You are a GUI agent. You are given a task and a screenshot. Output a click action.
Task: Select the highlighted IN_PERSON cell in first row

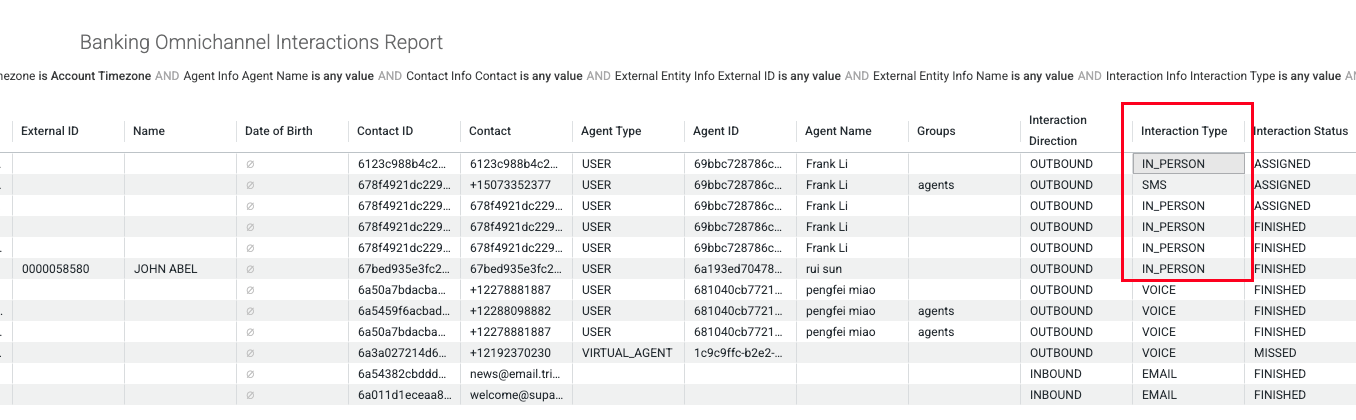1189,164
